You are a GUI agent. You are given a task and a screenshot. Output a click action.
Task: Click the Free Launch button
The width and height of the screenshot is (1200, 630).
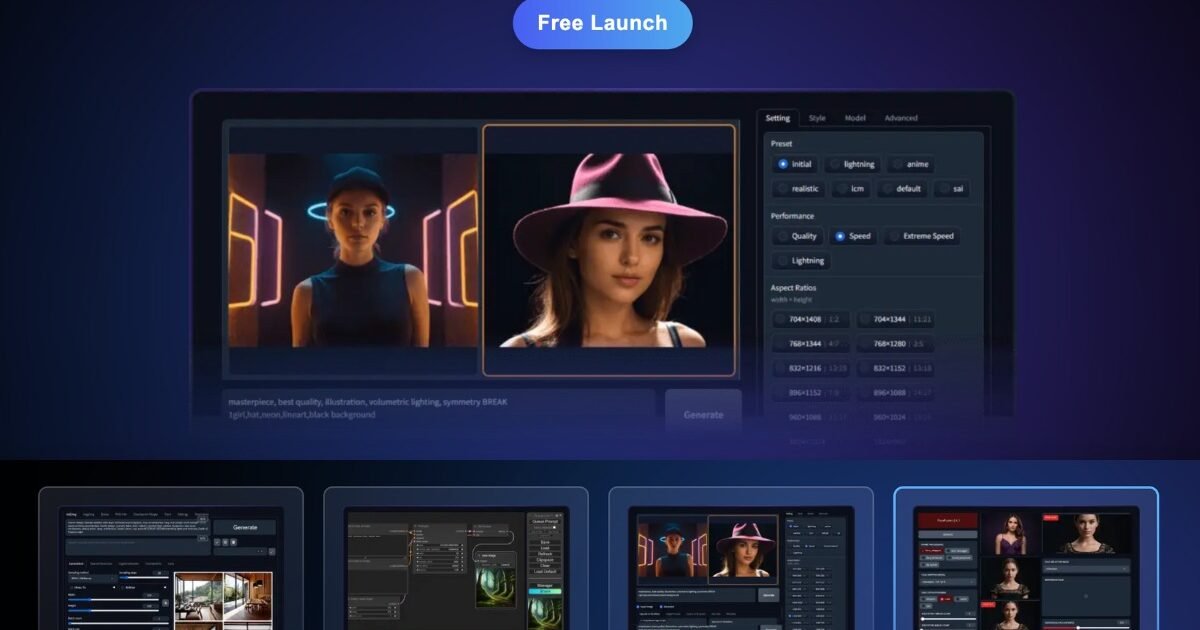(602, 23)
